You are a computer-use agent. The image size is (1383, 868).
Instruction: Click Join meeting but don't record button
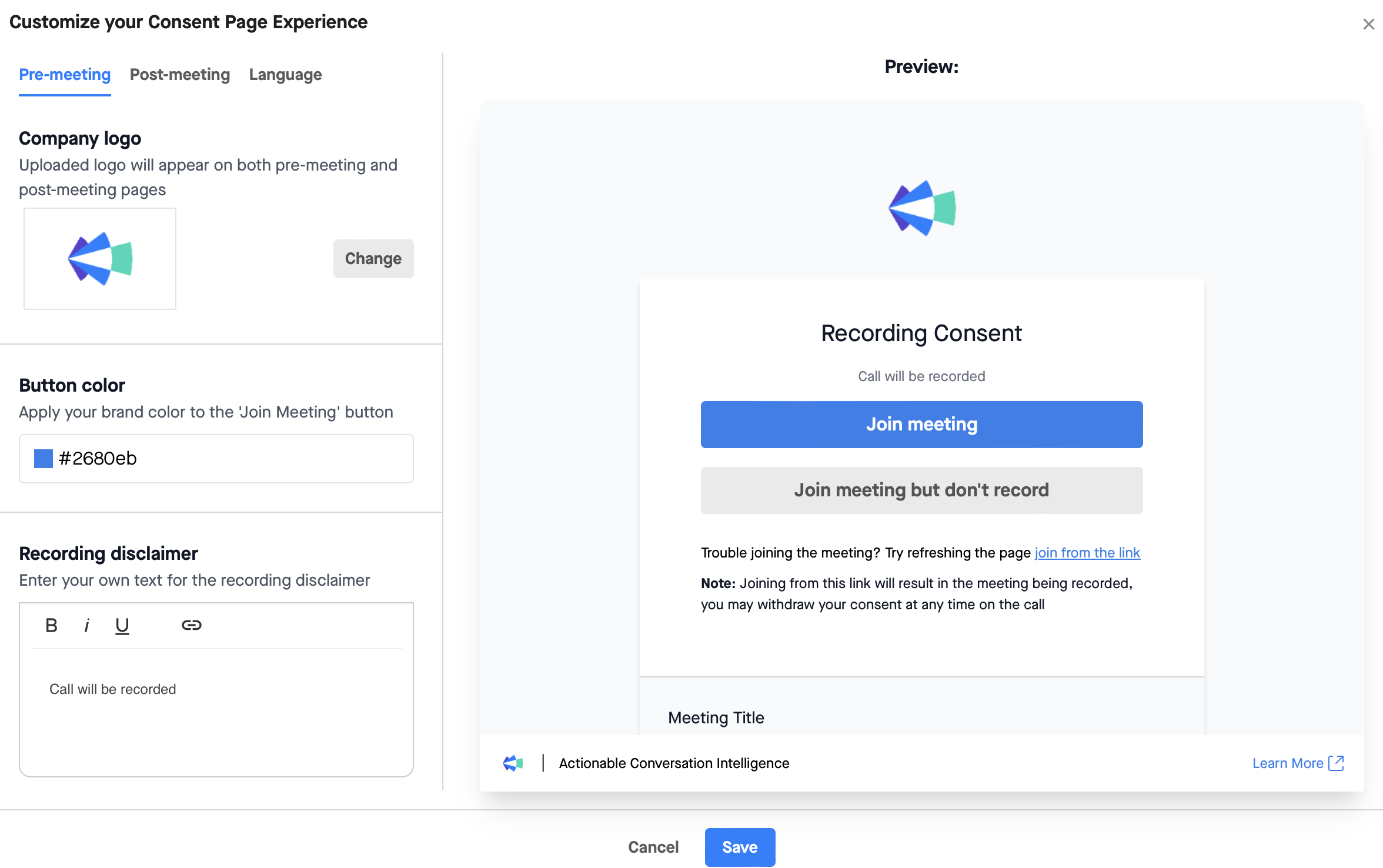coord(921,490)
